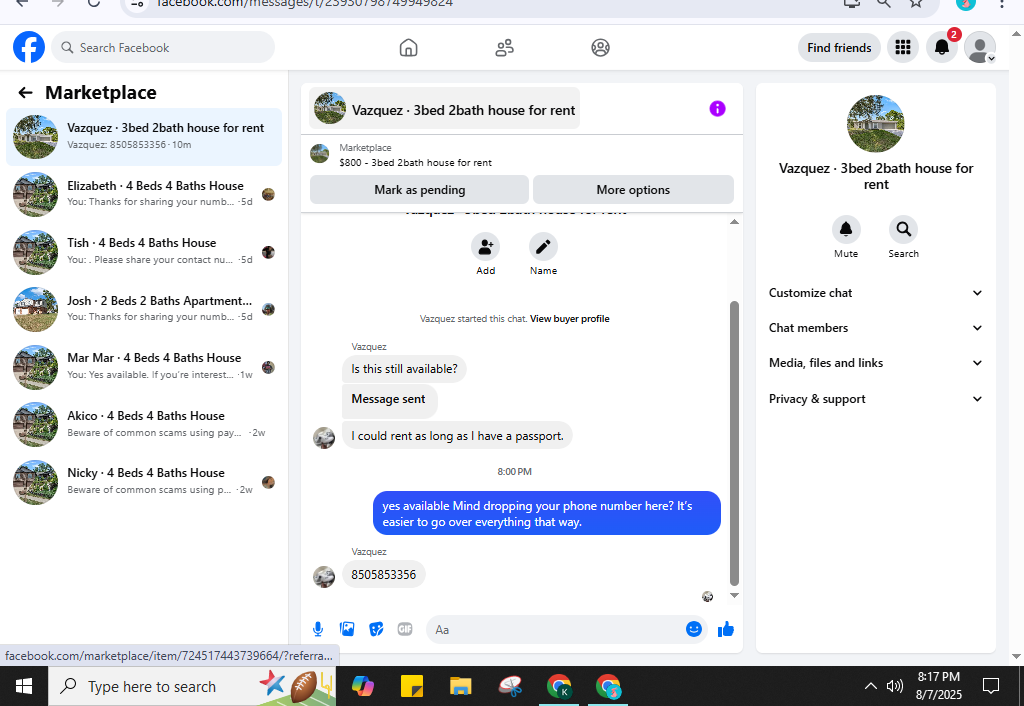Open the Akico 4 Beds 4 Baths conversation
1024x706 pixels.
click(144, 424)
